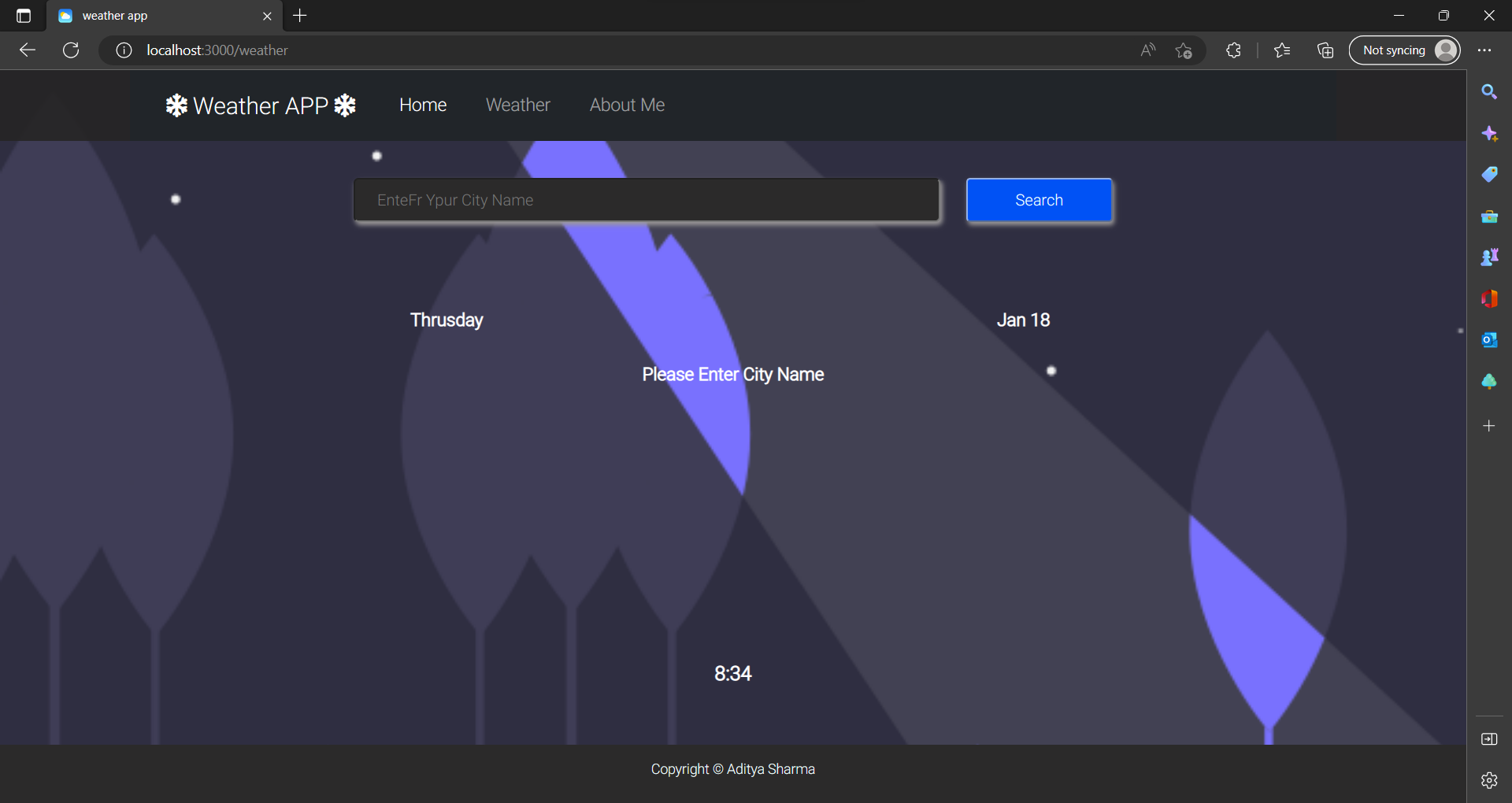Click the plus icon to customize sidebar
This screenshot has height=803, width=1512.
[1488, 426]
